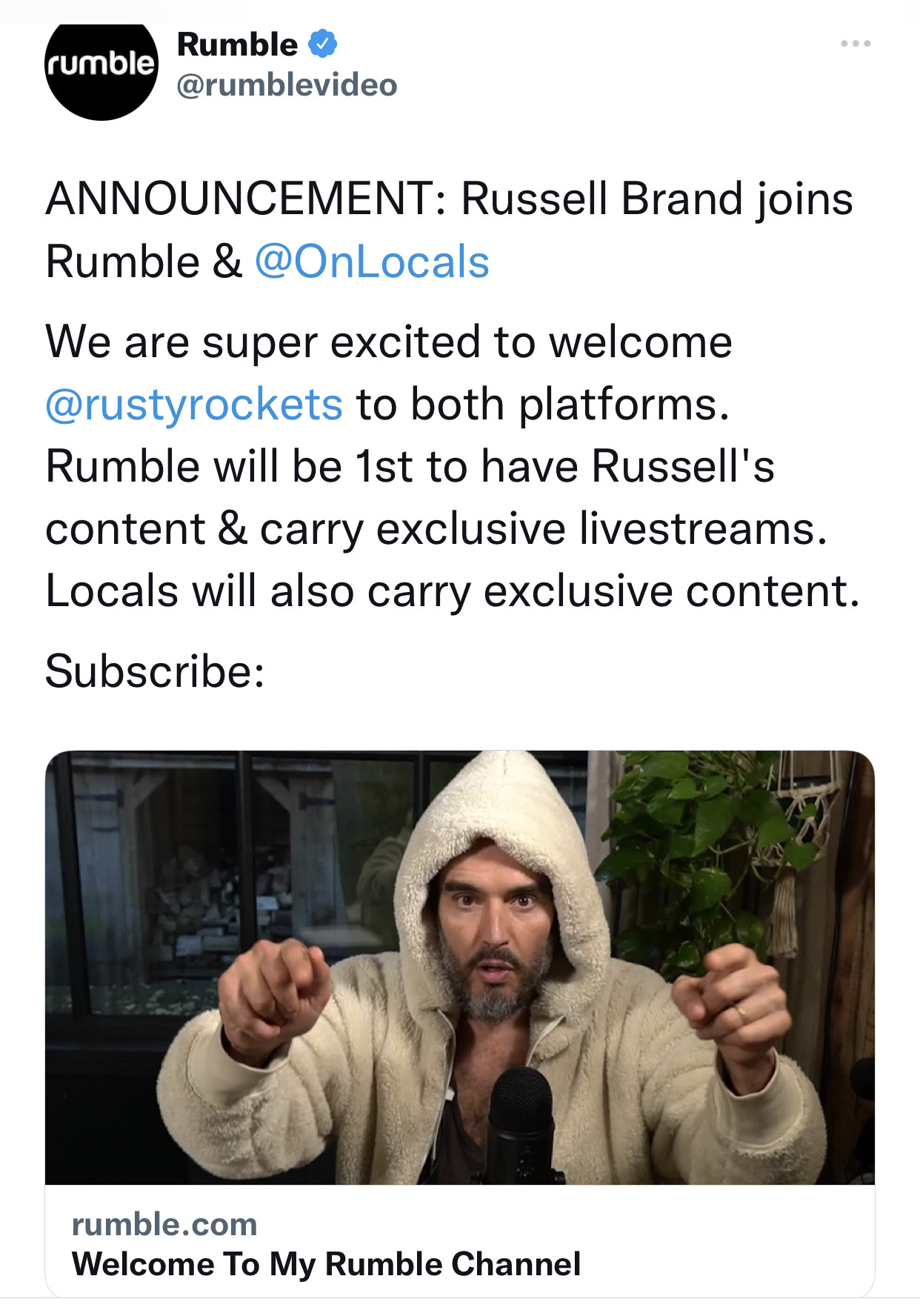Click "We are super excited to welcome" text
920x1316 pixels.
pos(389,342)
